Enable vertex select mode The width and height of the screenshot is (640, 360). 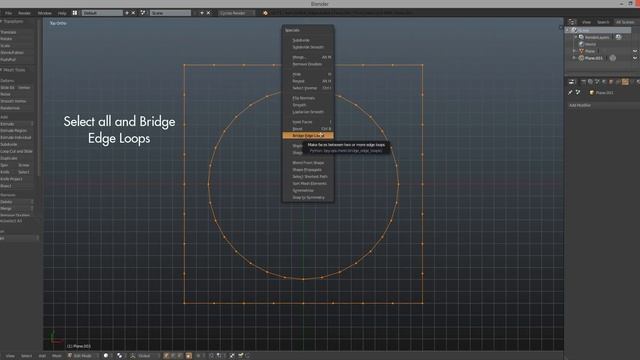[166, 356]
